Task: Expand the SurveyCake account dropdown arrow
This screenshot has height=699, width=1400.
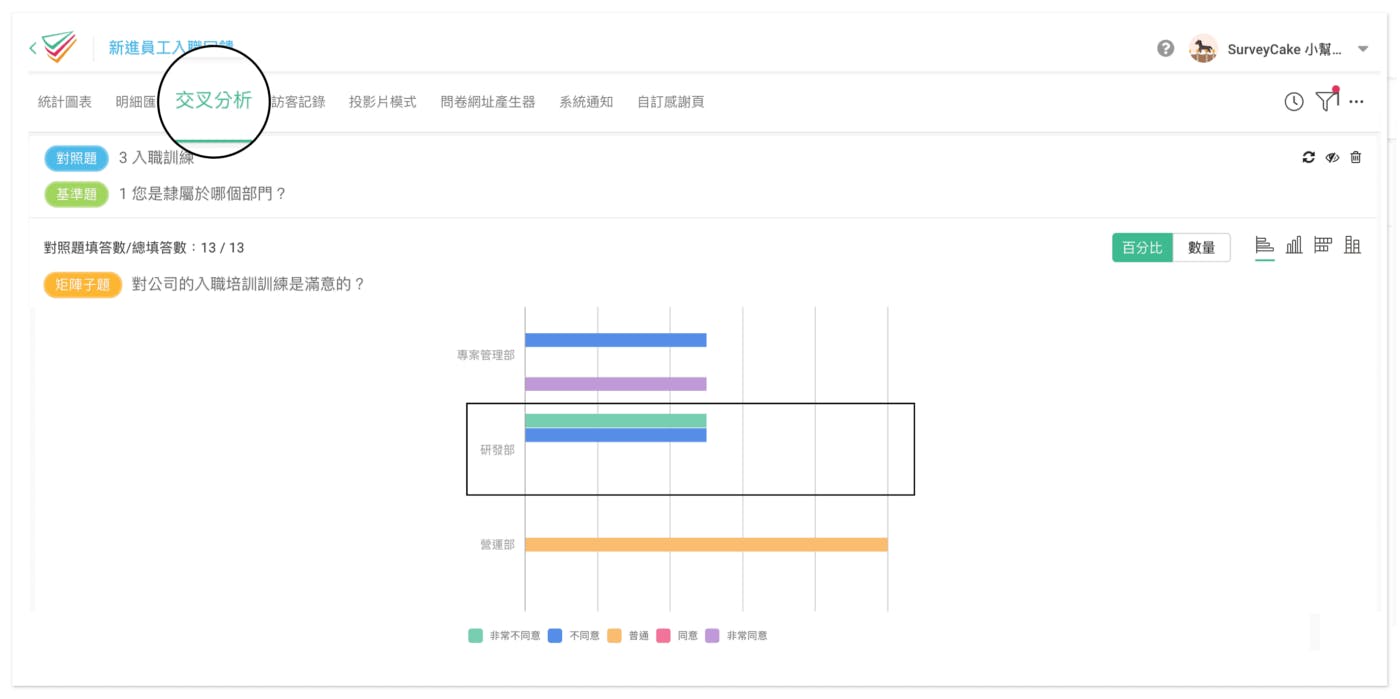Action: click(x=1363, y=49)
